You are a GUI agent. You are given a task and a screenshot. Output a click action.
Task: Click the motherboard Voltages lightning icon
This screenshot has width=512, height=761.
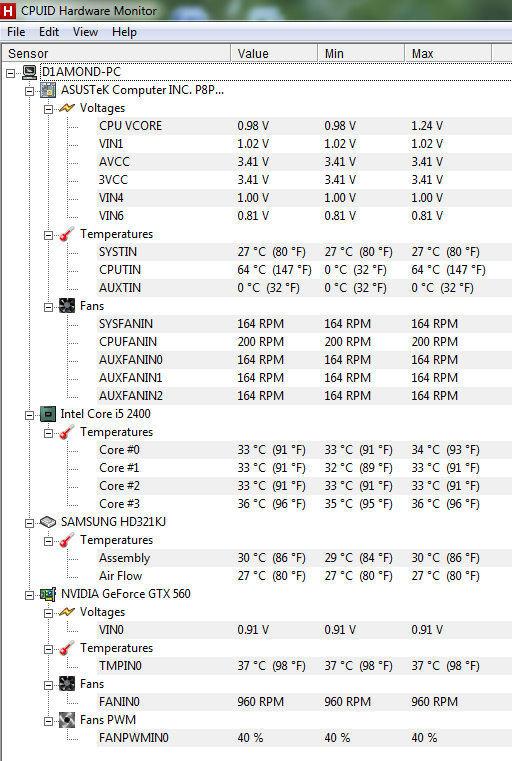pos(66,108)
